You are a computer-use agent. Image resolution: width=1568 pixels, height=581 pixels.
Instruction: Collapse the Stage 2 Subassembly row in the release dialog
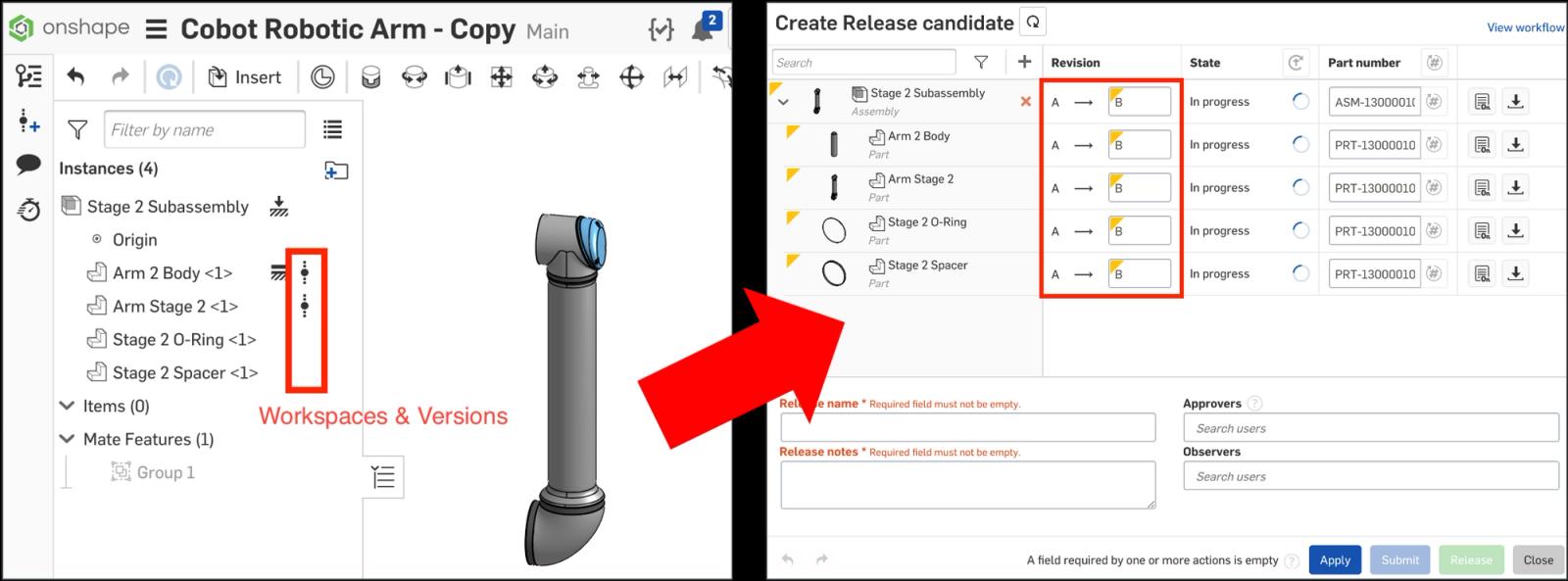783,102
